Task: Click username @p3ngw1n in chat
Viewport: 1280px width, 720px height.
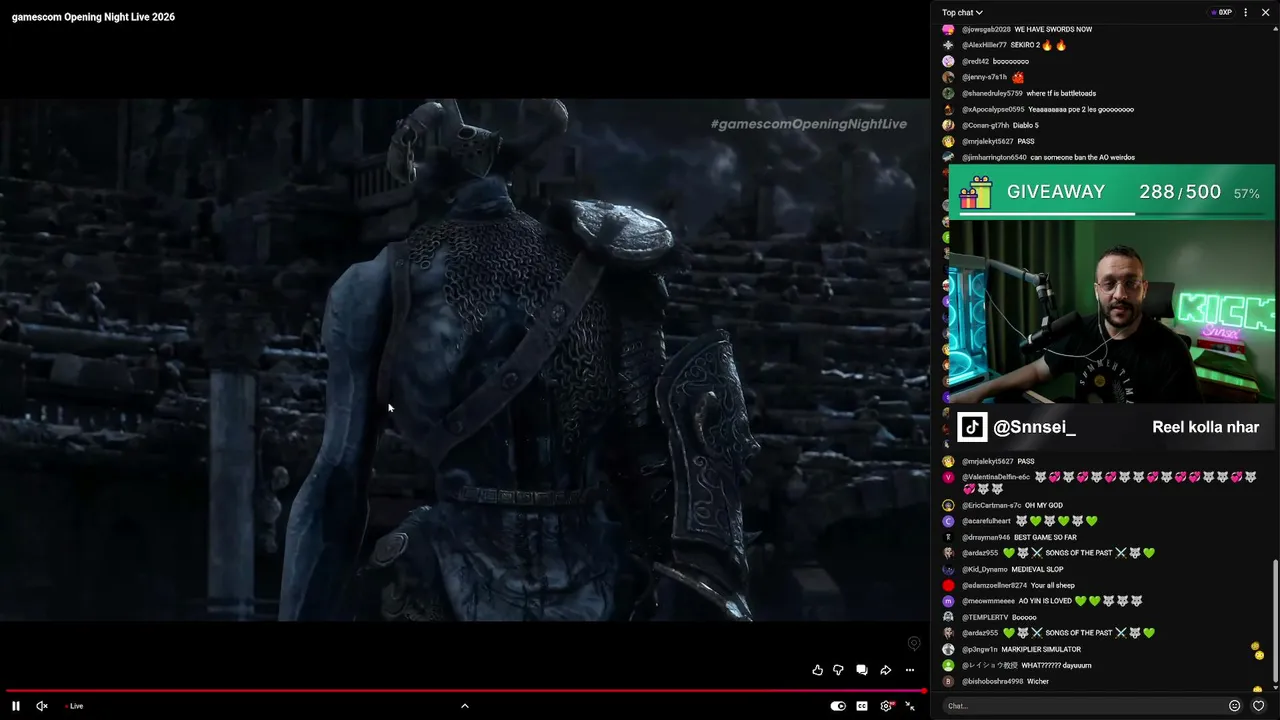Action: (x=980, y=649)
